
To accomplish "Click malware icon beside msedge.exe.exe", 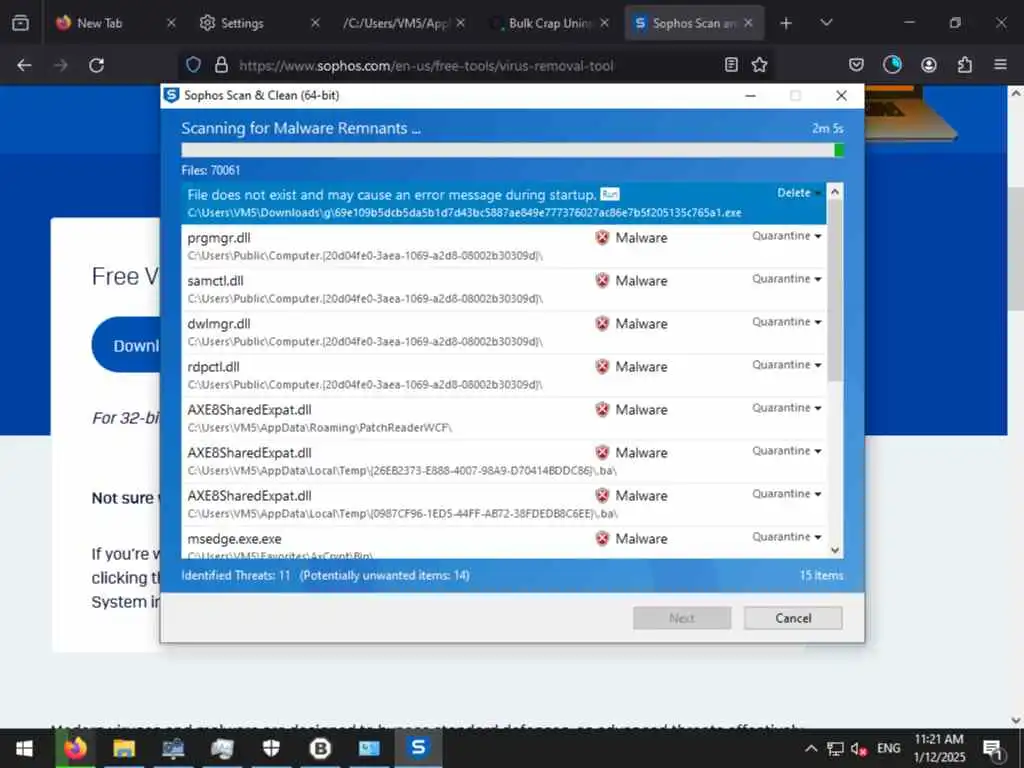I will coord(602,538).
